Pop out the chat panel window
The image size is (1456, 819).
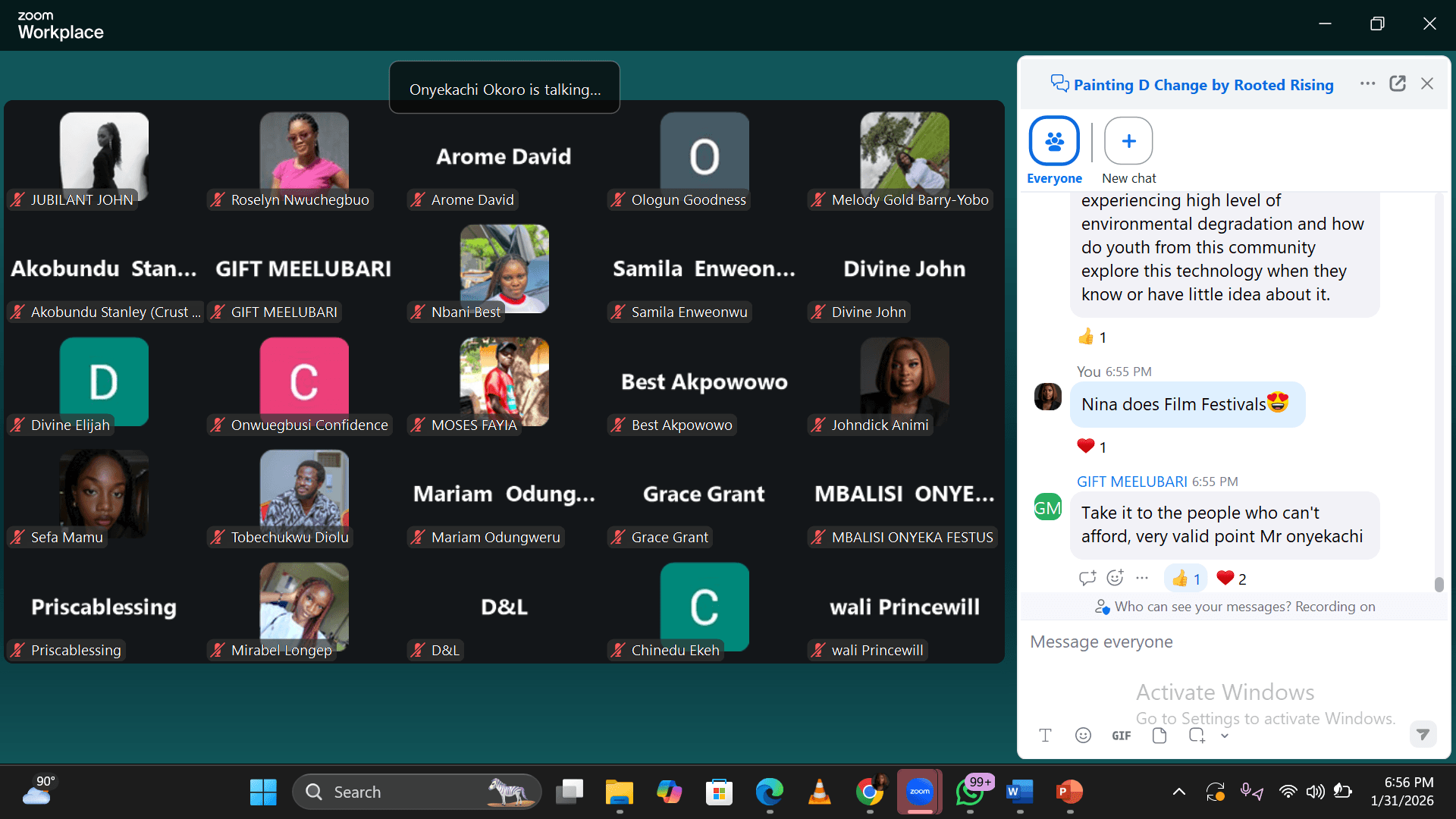click(x=1398, y=84)
